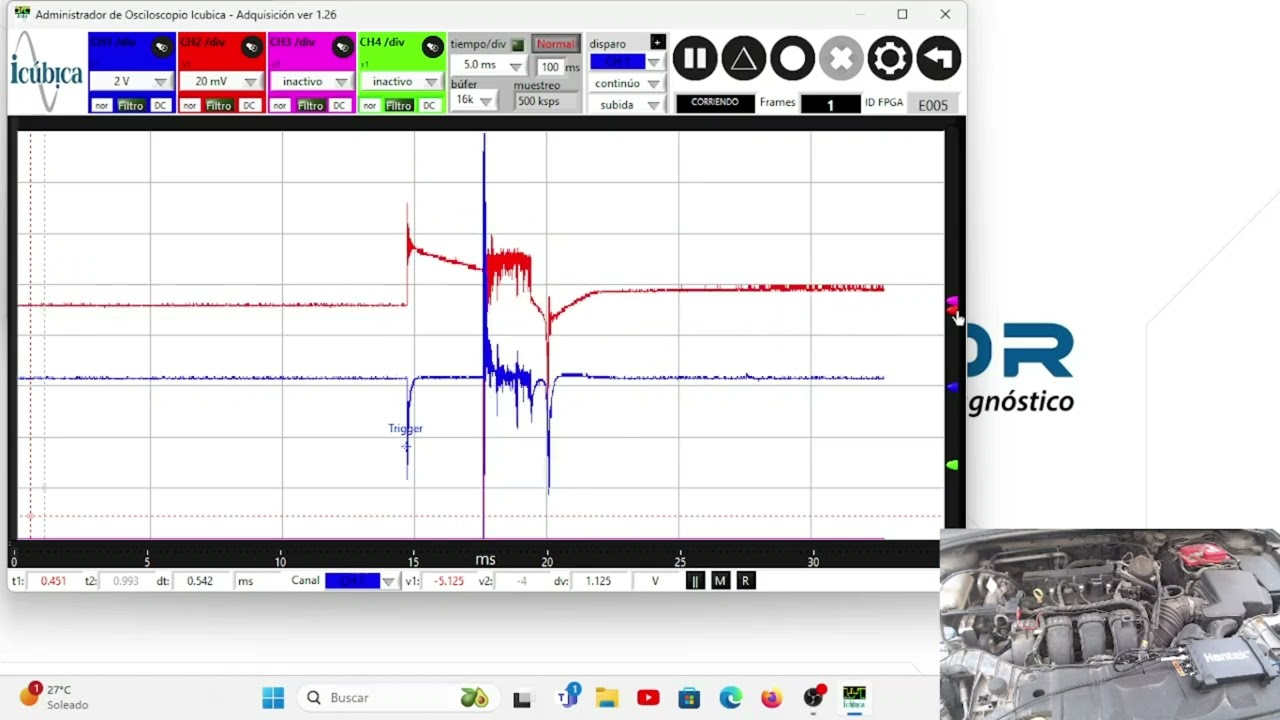Open CH2 dropdown showing 20 mV
Viewport: 1280px width, 720px height.
point(221,81)
